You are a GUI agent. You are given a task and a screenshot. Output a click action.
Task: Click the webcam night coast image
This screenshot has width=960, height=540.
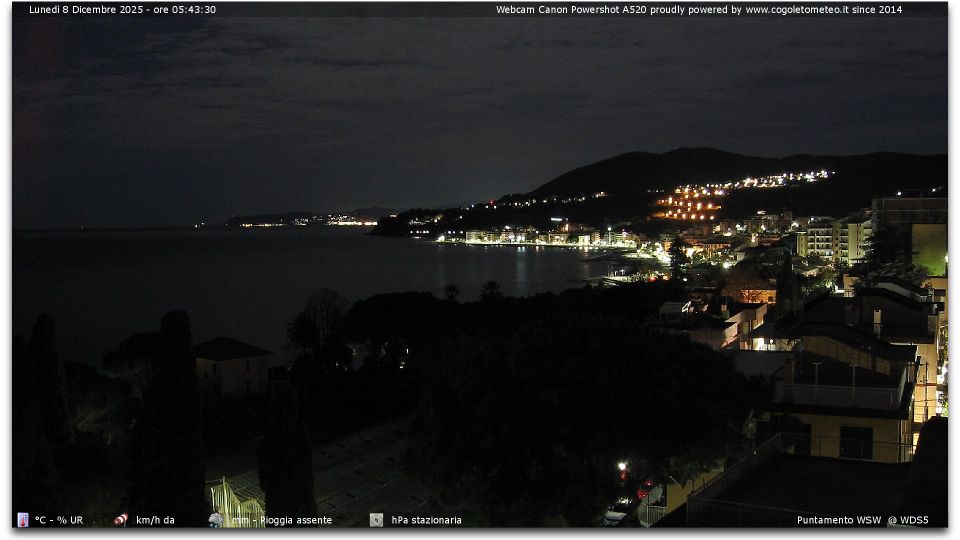[x=480, y=264]
